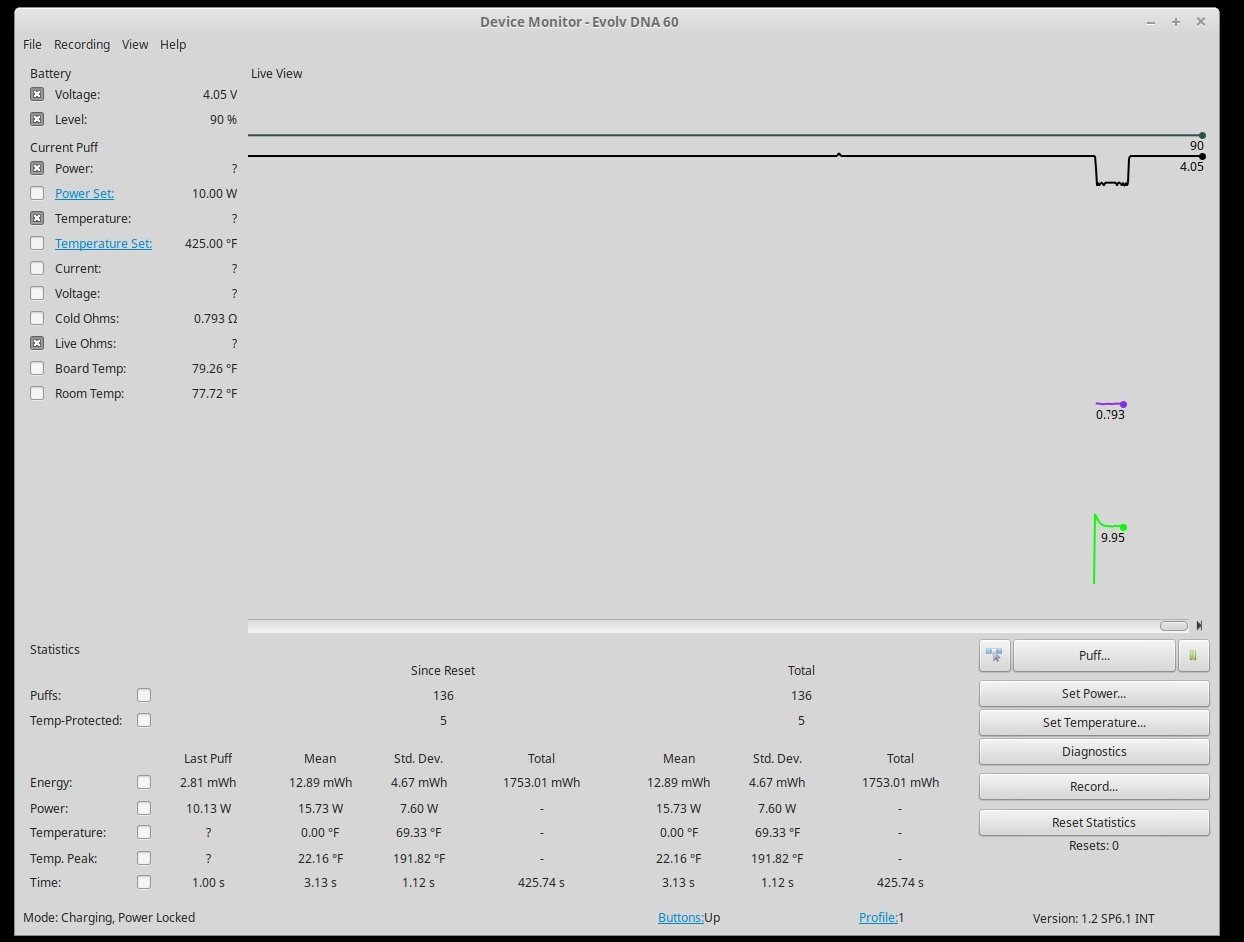Tick the Energy statistics checkbox

[x=144, y=782]
